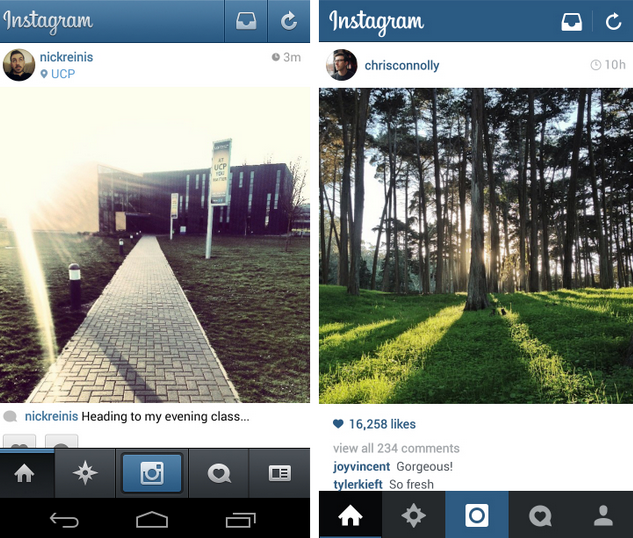
Task: Open inbox tray in right Instagram header
Action: click(x=572, y=21)
